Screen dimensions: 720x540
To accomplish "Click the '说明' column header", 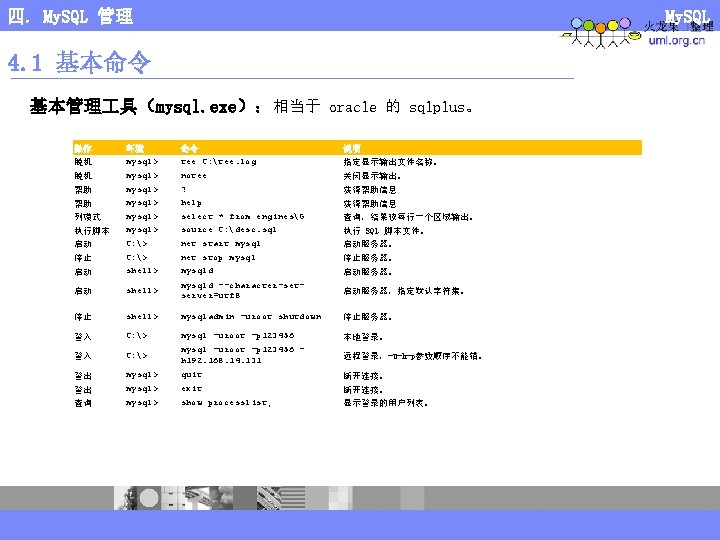I will tap(352, 148).
